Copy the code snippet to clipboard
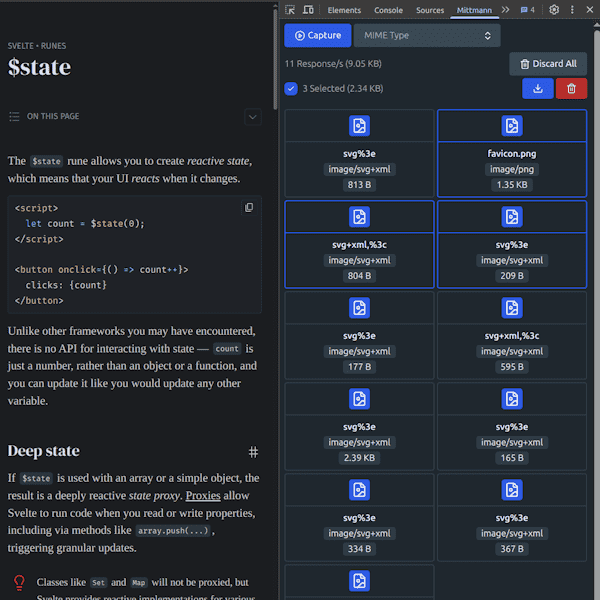The height and width of the screenshot is (600, 600). (249, 208)
